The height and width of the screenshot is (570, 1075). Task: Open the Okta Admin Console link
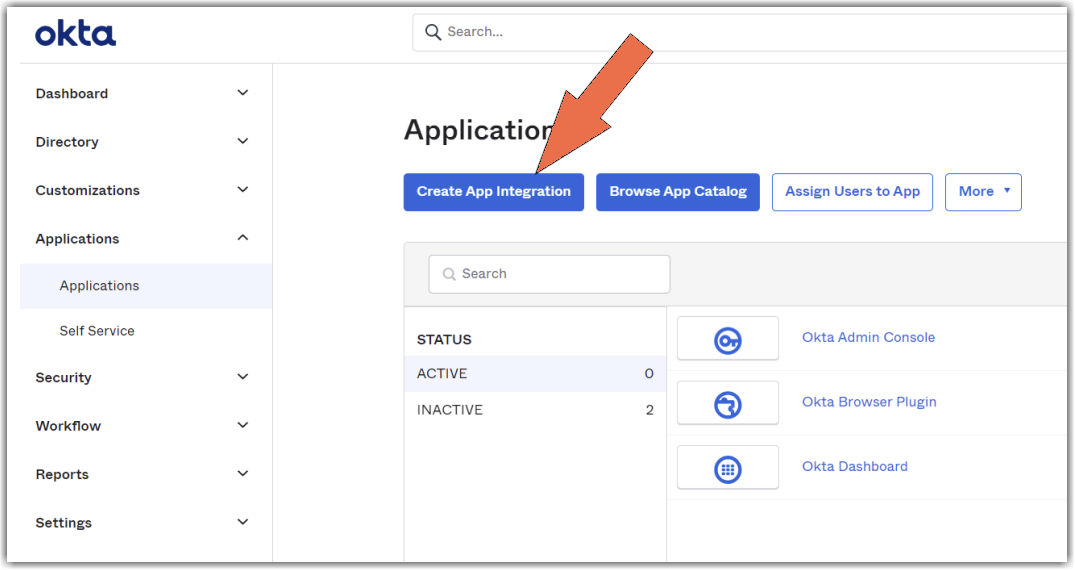pos(869,337)
